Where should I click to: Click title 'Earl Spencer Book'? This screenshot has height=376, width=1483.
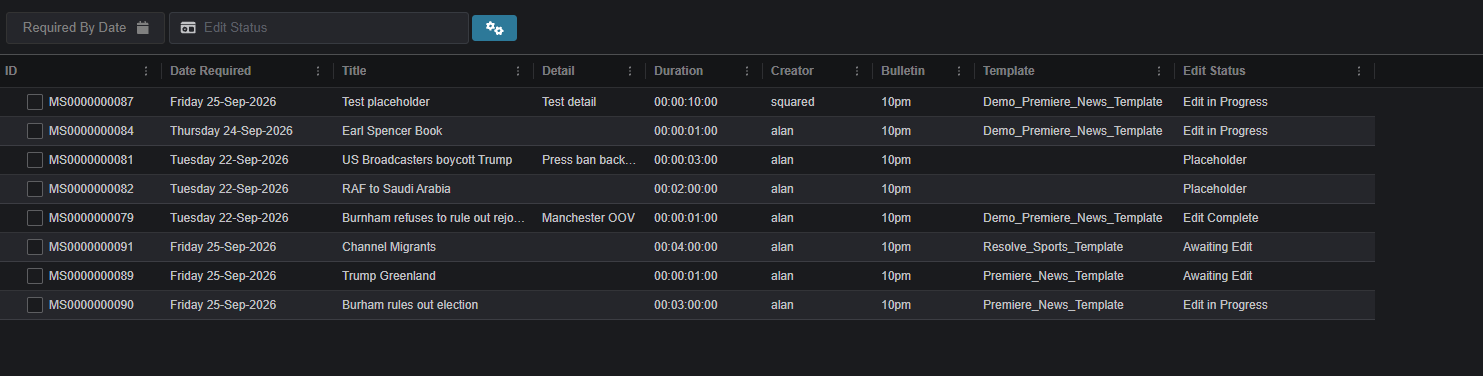(x=392, y=131)
